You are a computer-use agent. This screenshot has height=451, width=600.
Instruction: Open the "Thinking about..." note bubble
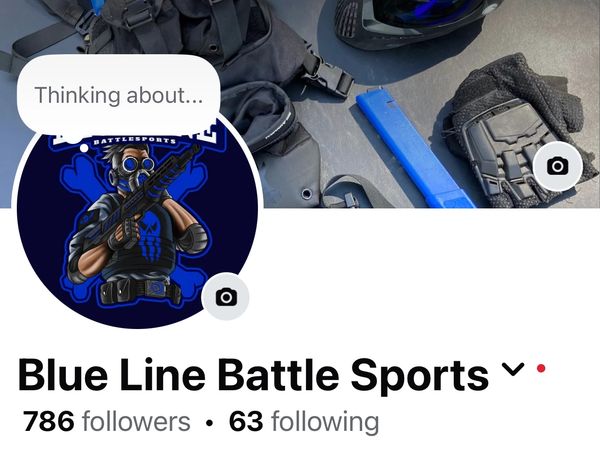[x=119, y=94]
